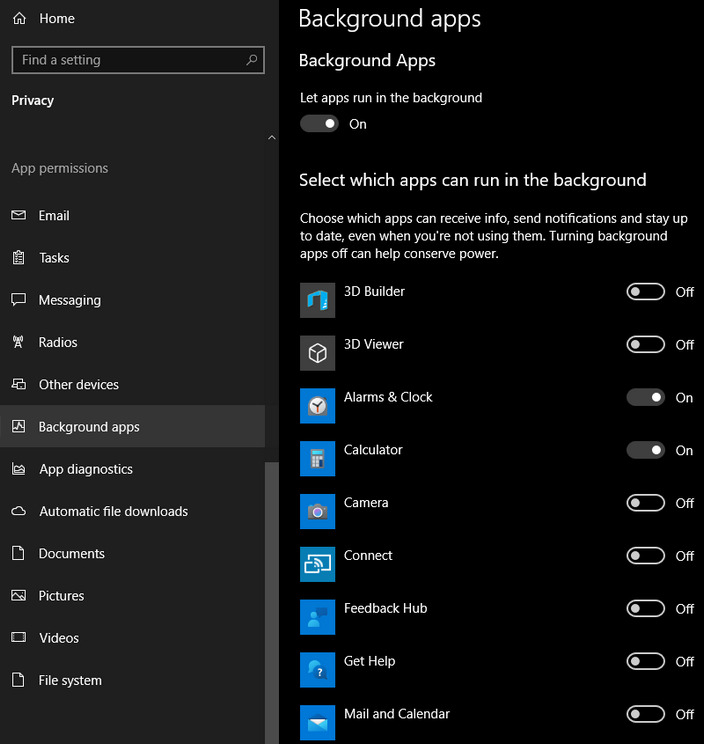Click the File system page icon

tap(18, 680)
